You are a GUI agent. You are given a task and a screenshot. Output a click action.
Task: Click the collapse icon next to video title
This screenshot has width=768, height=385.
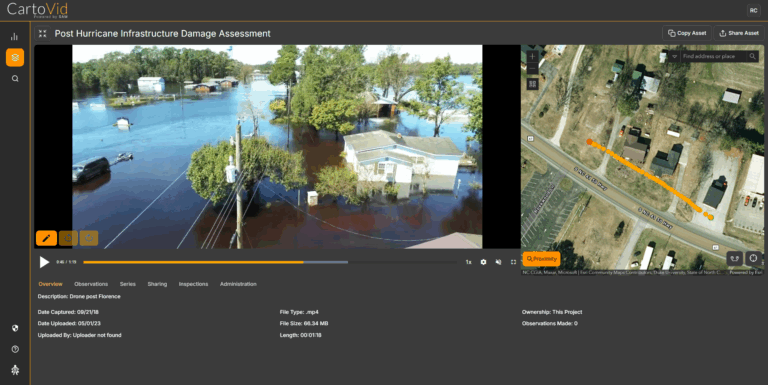click(43, 33)
